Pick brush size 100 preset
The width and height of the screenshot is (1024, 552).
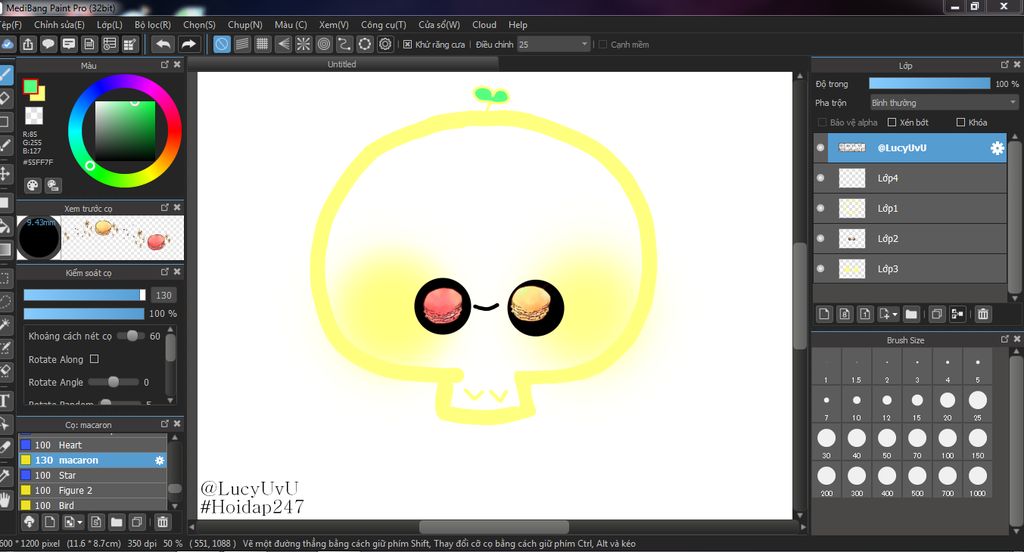(948, 442)
